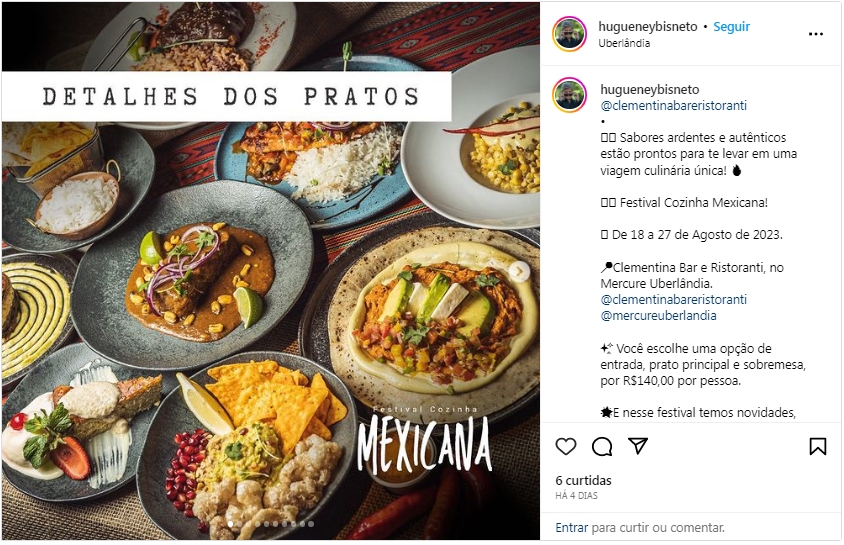844x545 pixels.
Task: Click Entrar to log in
Action: pos(572,528)
